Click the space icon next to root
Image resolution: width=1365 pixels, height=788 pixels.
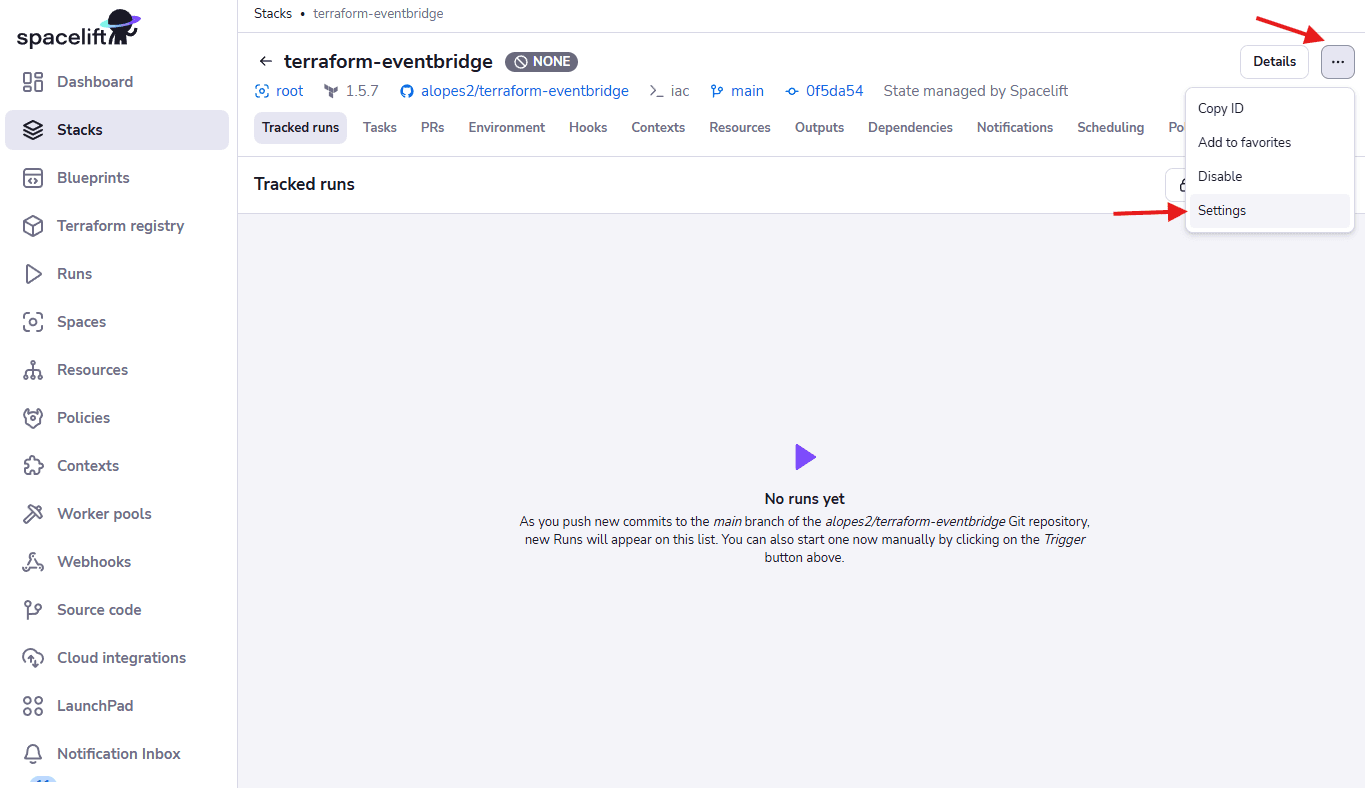click(x=262, y=91)
